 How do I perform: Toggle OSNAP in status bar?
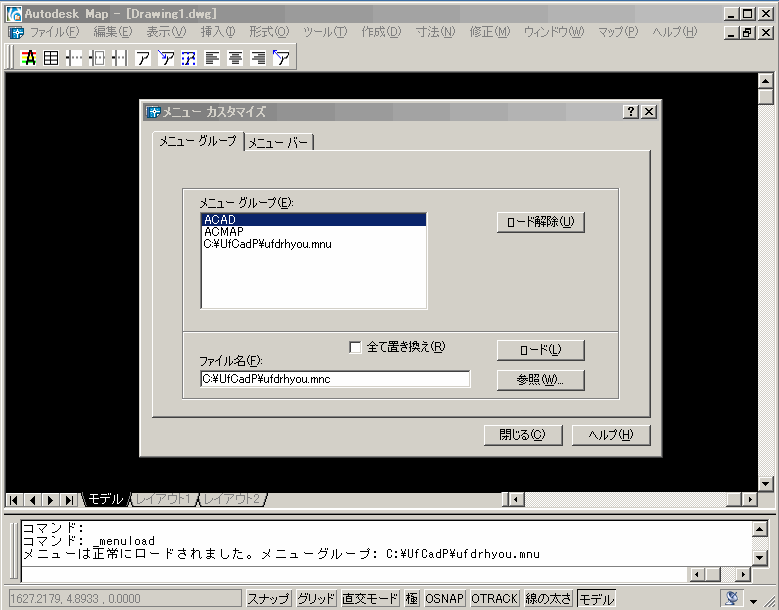(444, 599)
